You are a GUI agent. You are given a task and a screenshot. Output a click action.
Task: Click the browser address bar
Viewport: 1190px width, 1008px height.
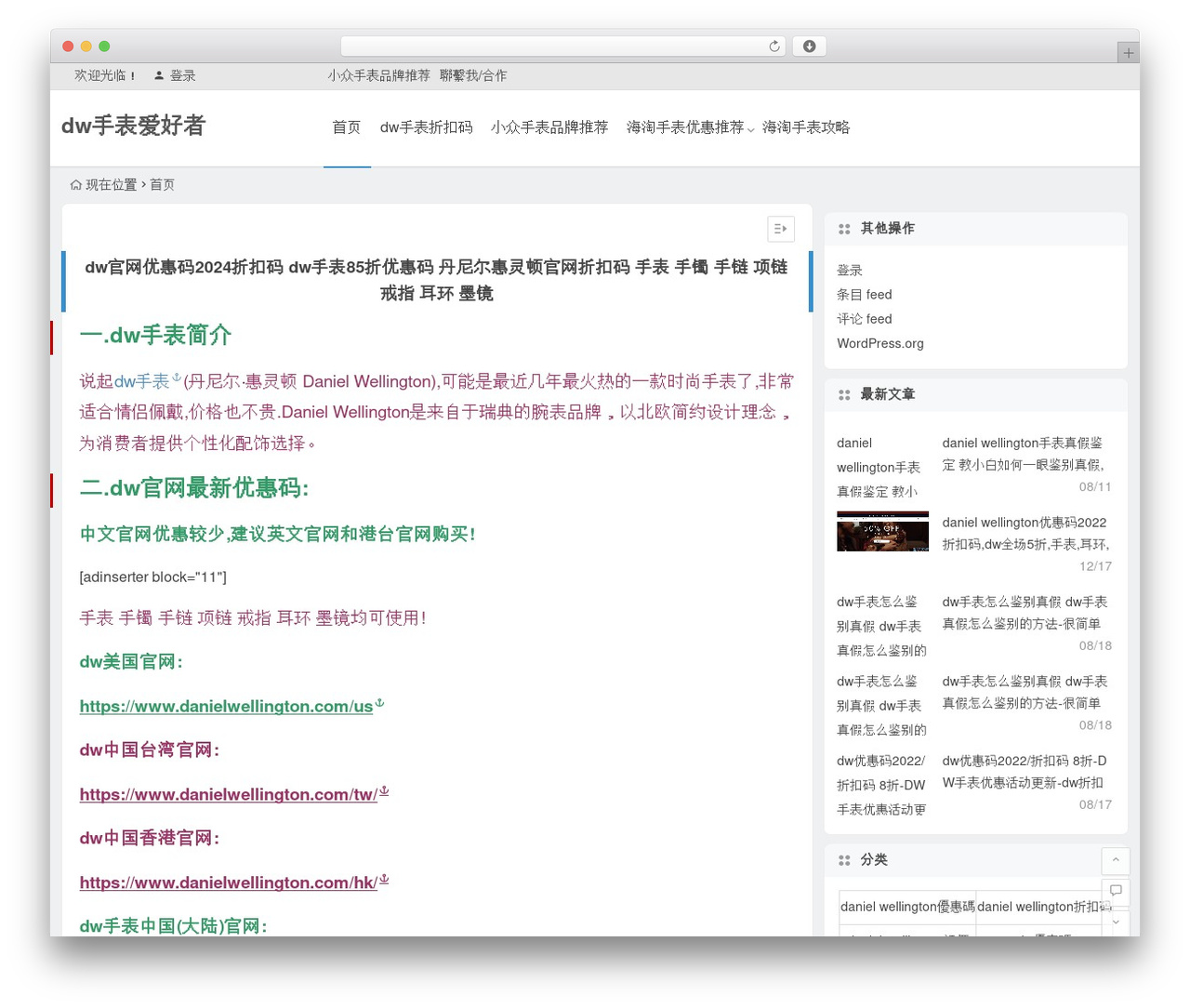(x=563, y=46)
